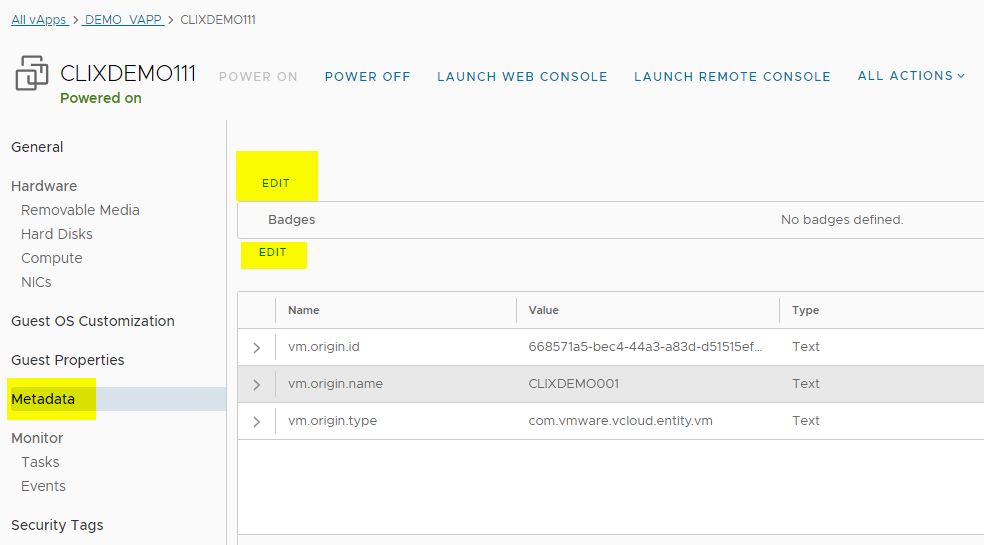Image resolution: width=984 pixels, height=545 pixels.
Task: Open Guest OS Customization
Action: pyautogui.click(x=93, y=321)
